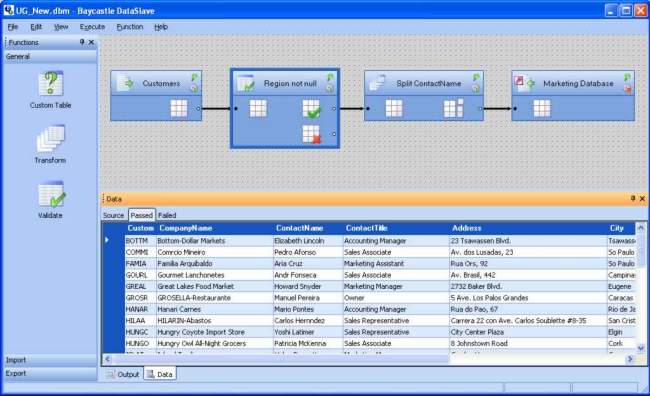
Task: Expand the Import functions group
Action: [x=51, y=360]
